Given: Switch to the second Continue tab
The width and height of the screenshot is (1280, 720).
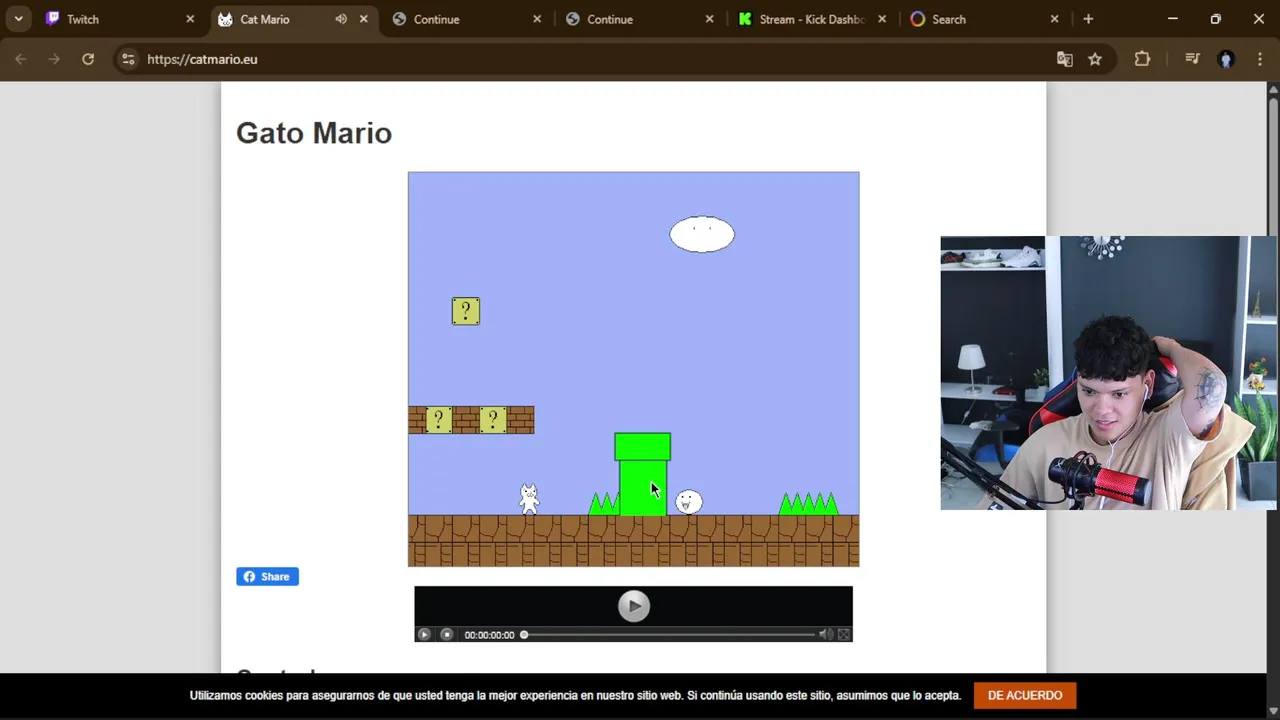Looking at the screenshot, I should pos(640,19).
